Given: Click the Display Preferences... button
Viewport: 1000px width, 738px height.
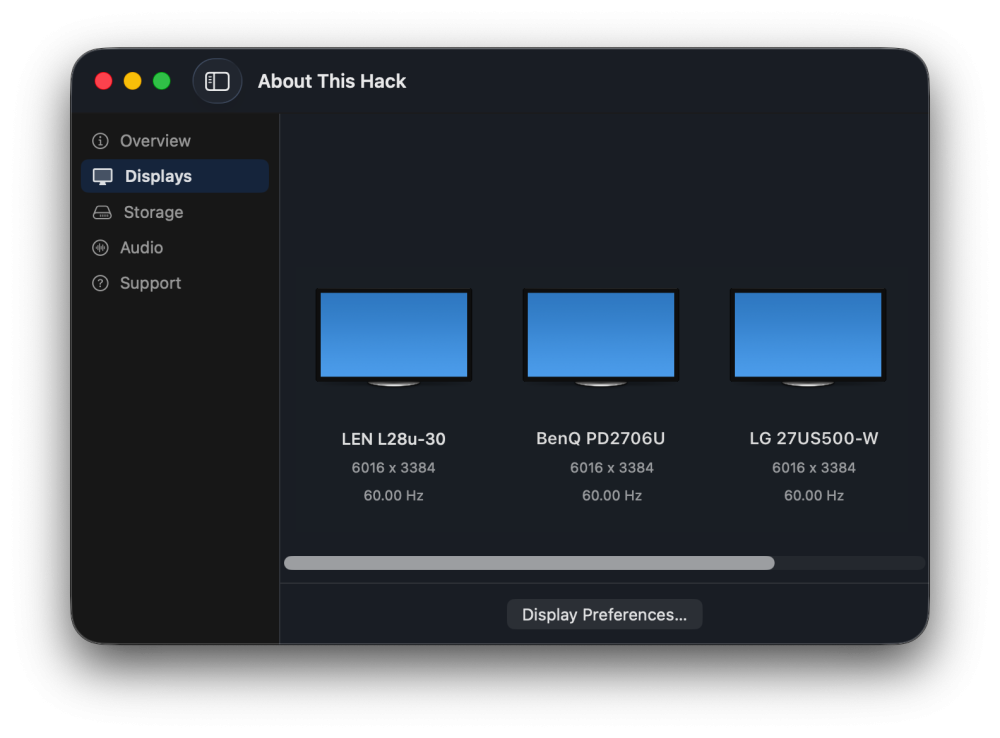Looking at the screenshot, I should 604,614.
